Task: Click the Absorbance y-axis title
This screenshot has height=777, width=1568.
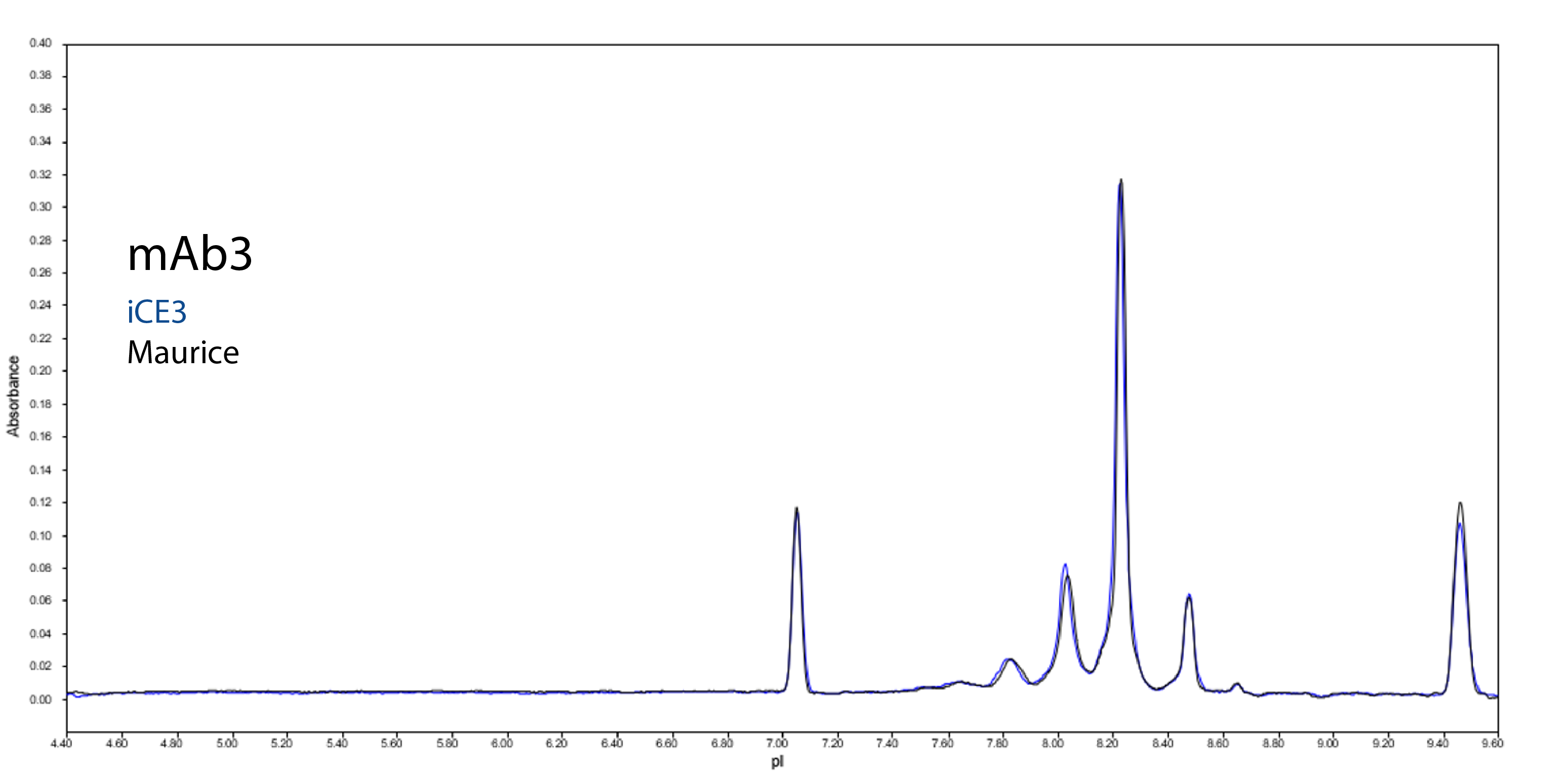Action: (x=13, y=396)
